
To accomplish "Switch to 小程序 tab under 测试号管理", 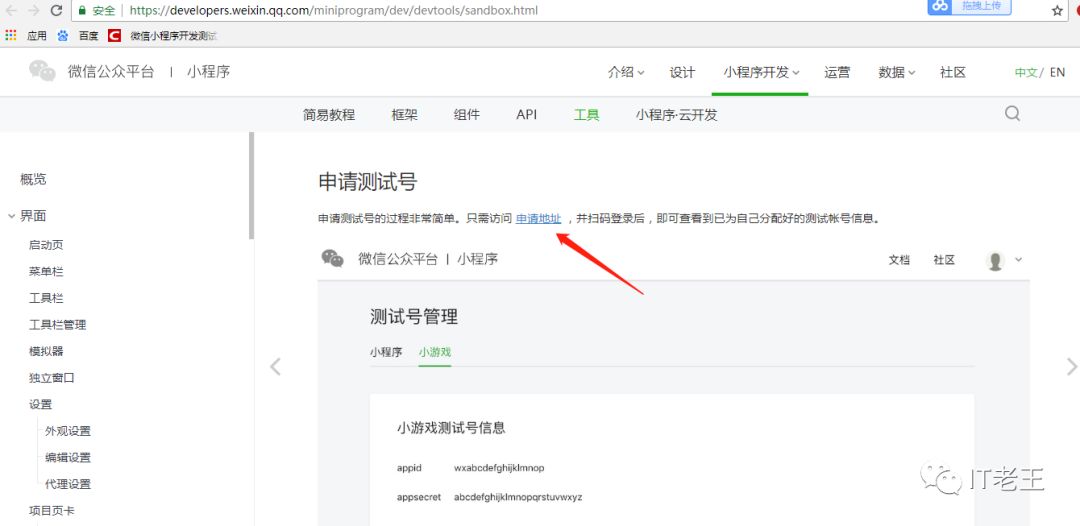I will point(386,352).
